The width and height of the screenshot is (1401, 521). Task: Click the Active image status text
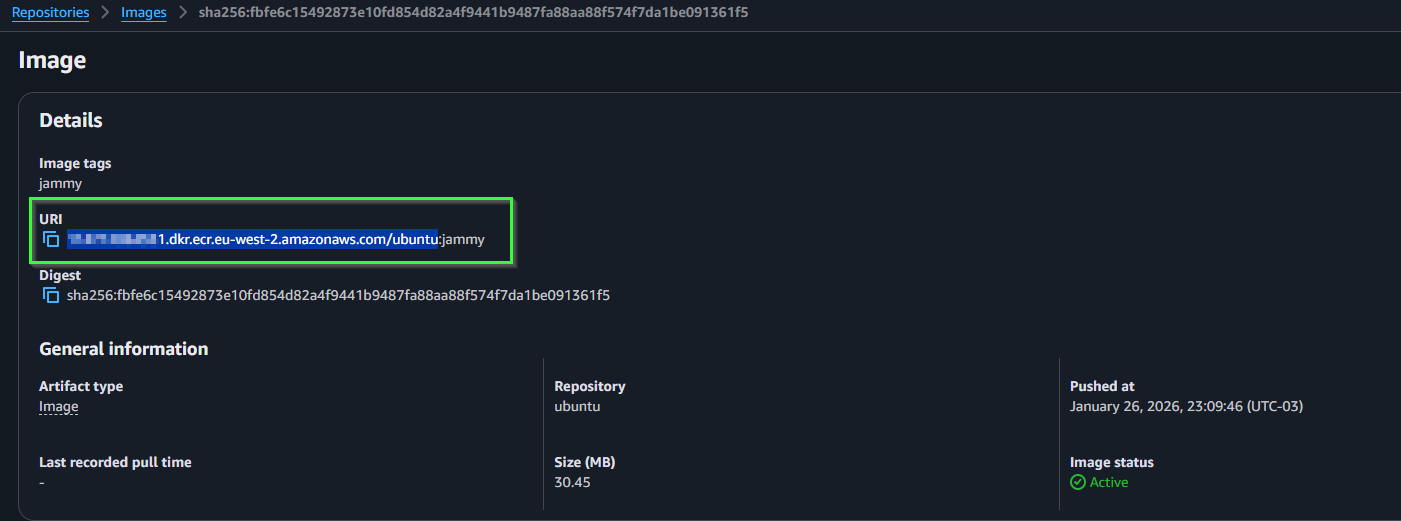[1109, 482]
